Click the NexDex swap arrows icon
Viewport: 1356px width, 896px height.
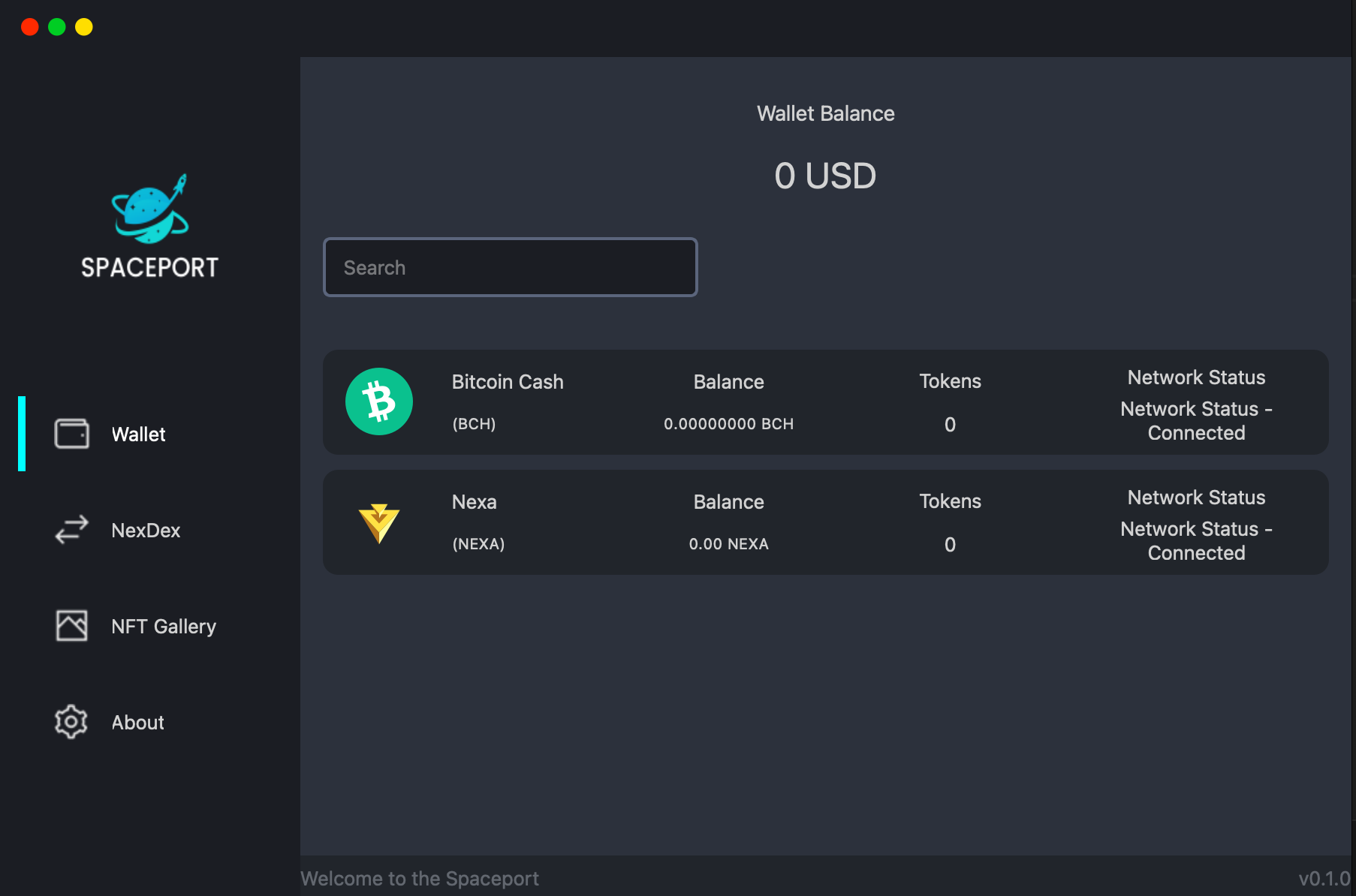[x=72, y=530]
